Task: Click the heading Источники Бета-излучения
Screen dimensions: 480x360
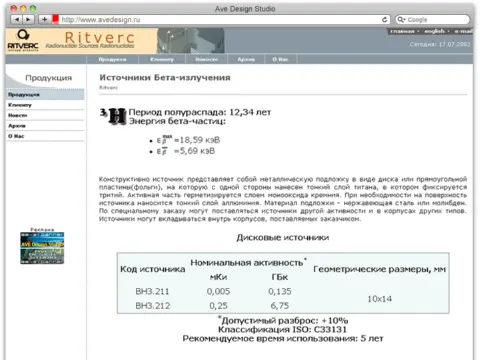Action: click(x=165, y=78)
